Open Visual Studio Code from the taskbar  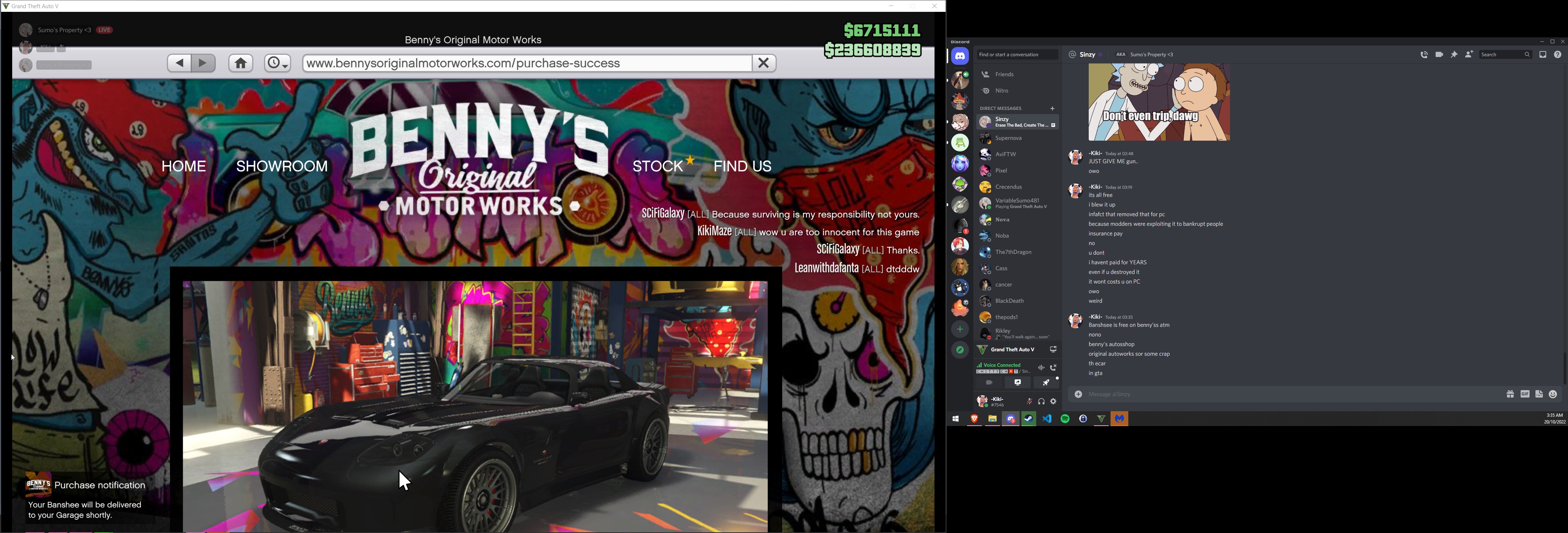point(1047,419)
